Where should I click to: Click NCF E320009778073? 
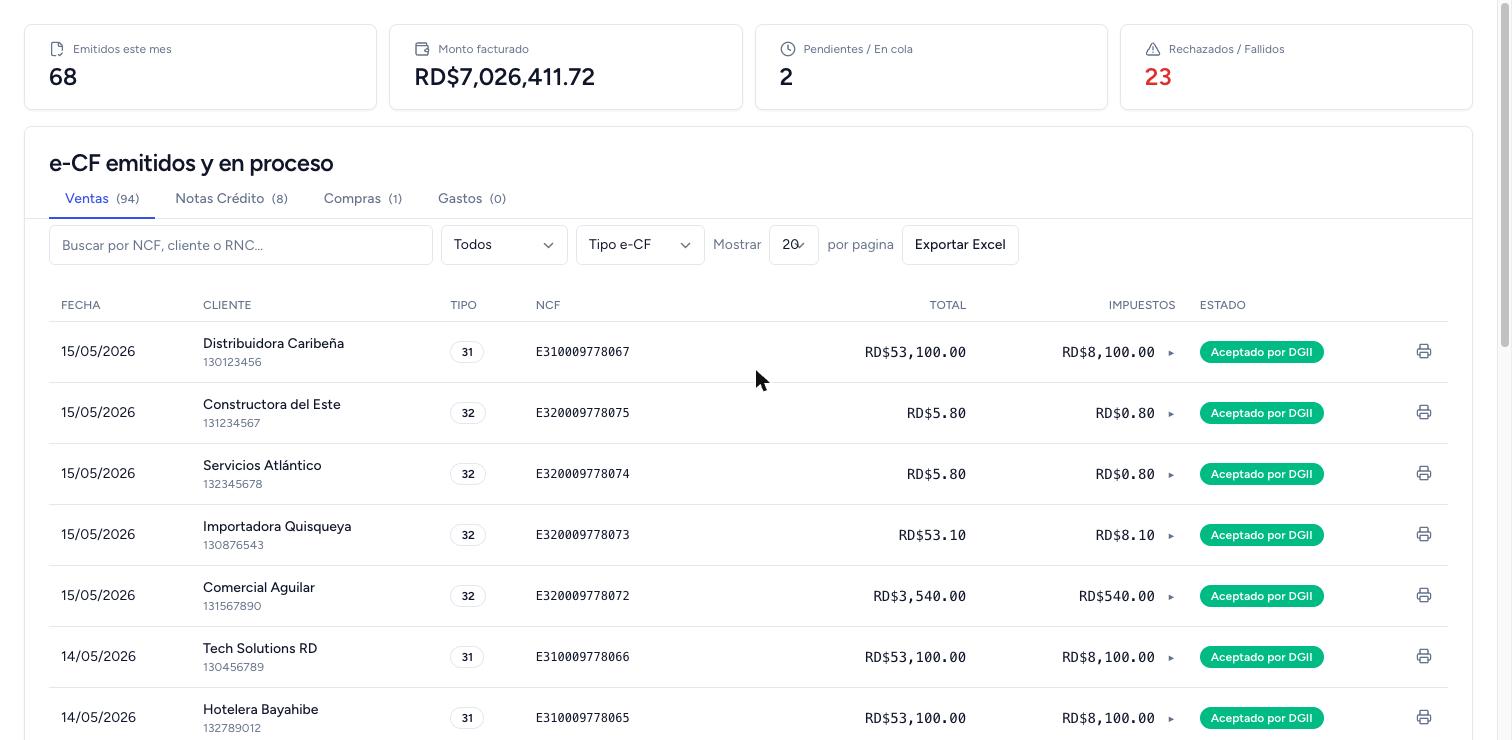click(583, 535)
